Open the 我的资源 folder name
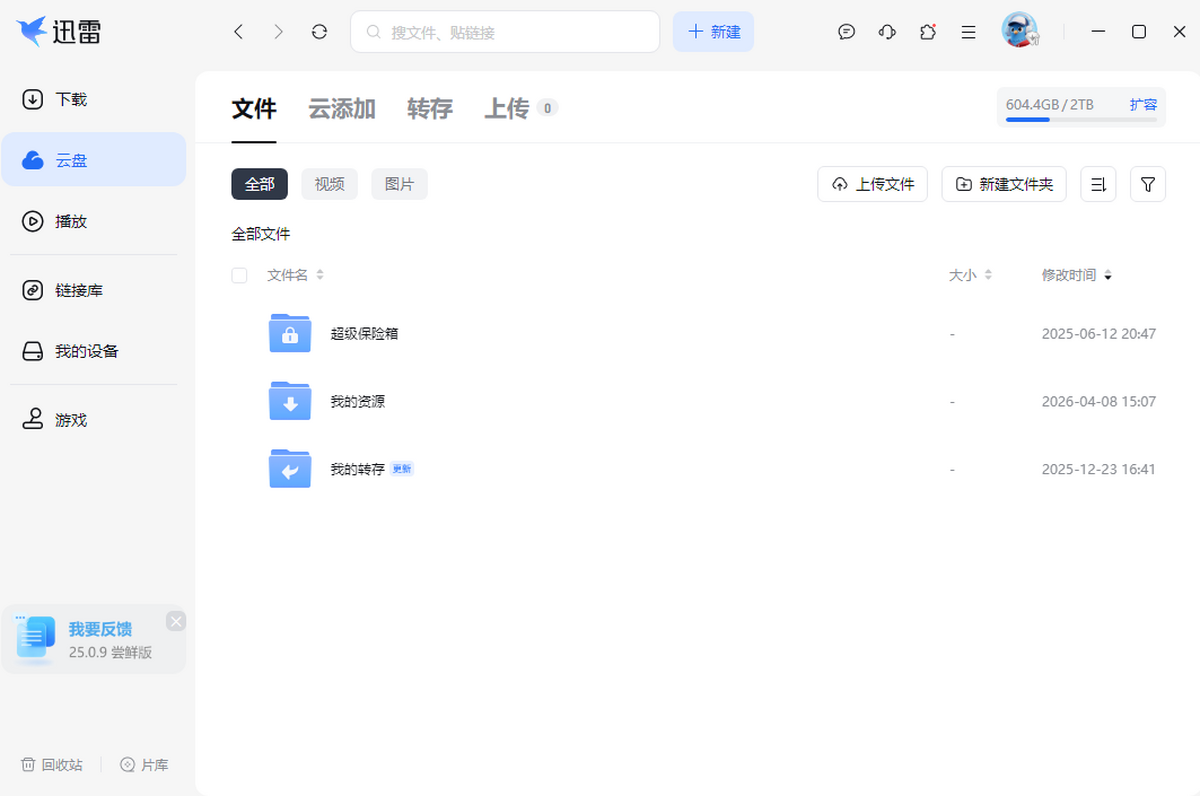Screen dimensions: 1200x796 (x=357, y=401)
